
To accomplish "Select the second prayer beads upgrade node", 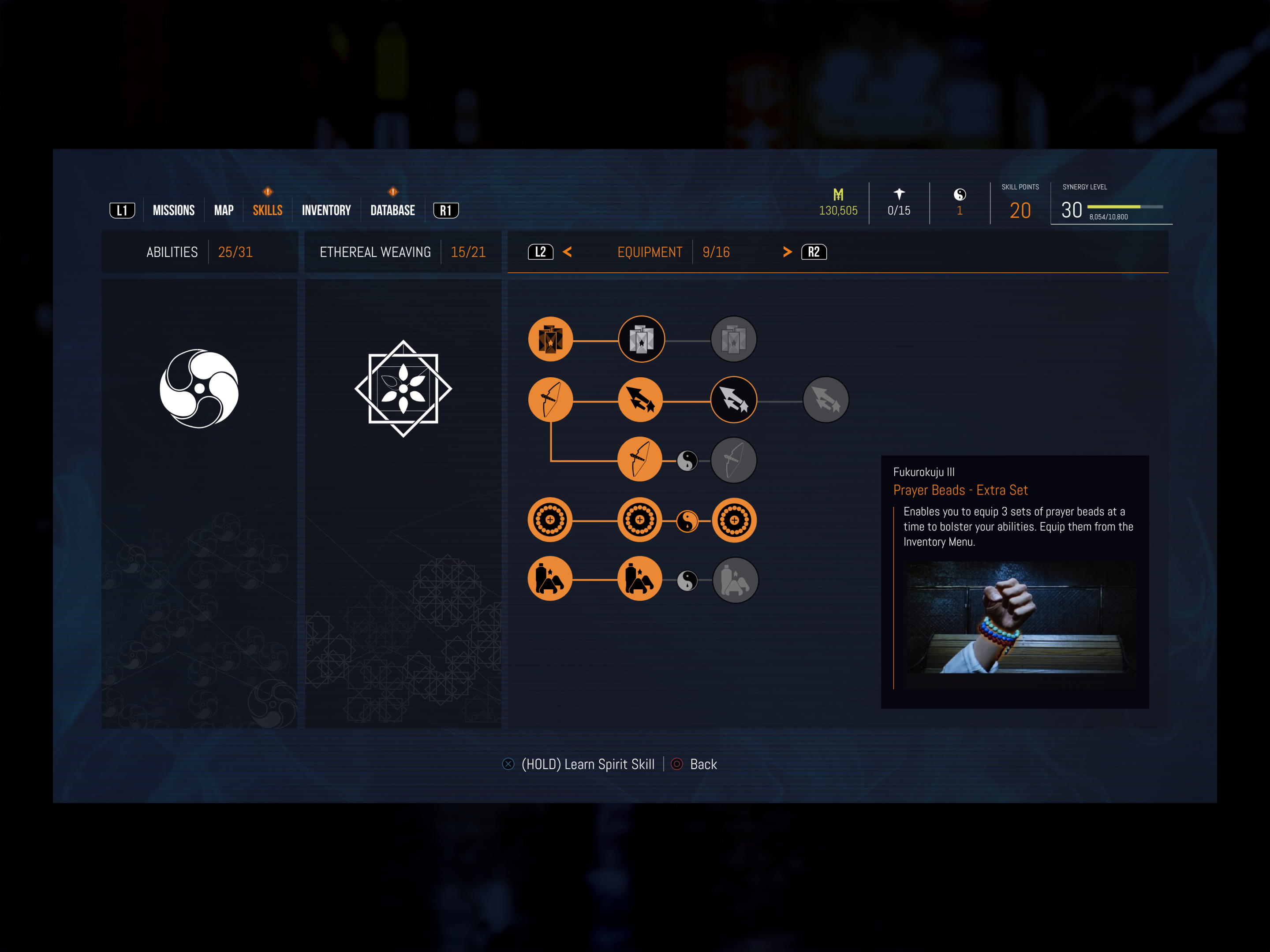I will pos(641,520).
